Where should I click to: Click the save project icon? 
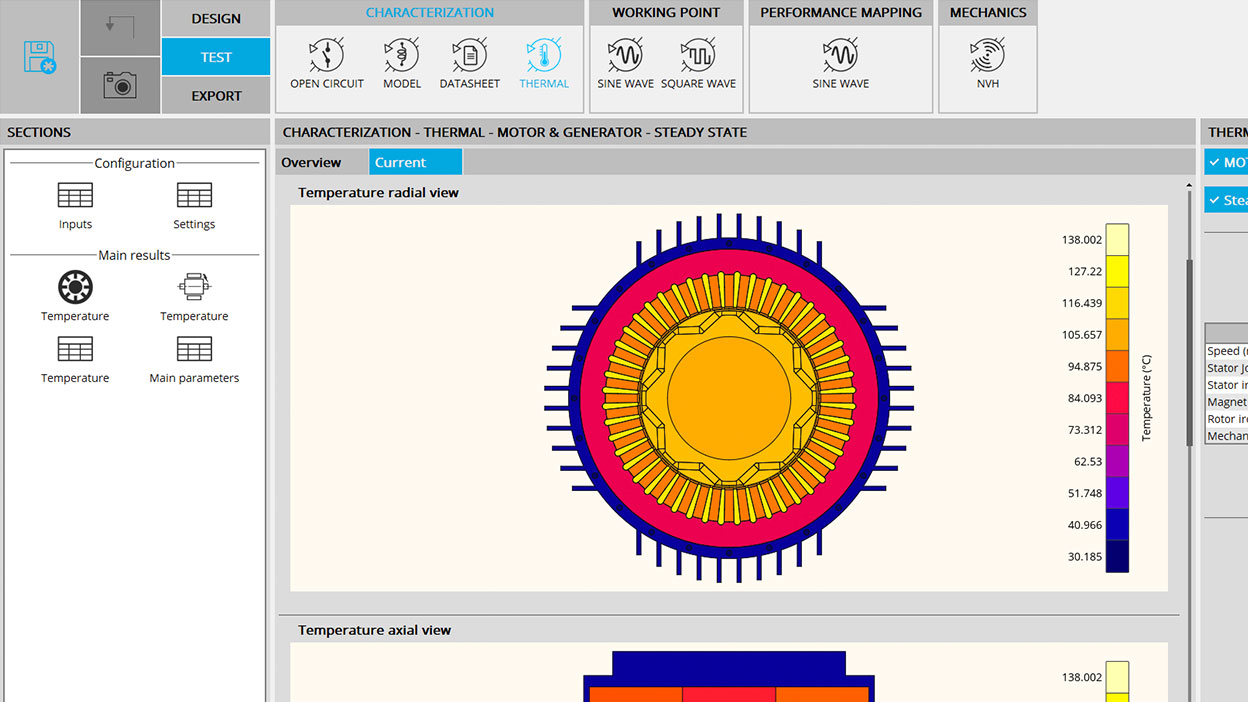pyautogui.click(x=40, y=57)
